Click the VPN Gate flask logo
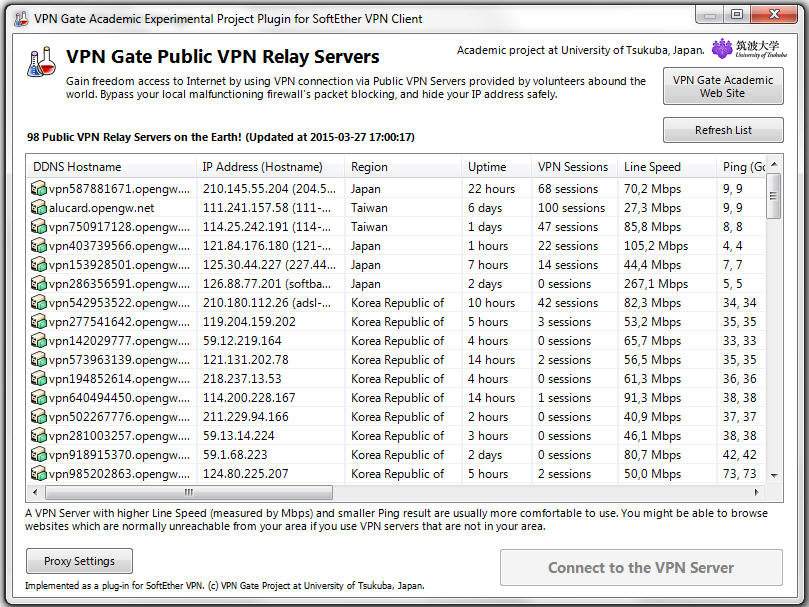The height and width of the screenshot is (607, 809). (x=41, y=62)
